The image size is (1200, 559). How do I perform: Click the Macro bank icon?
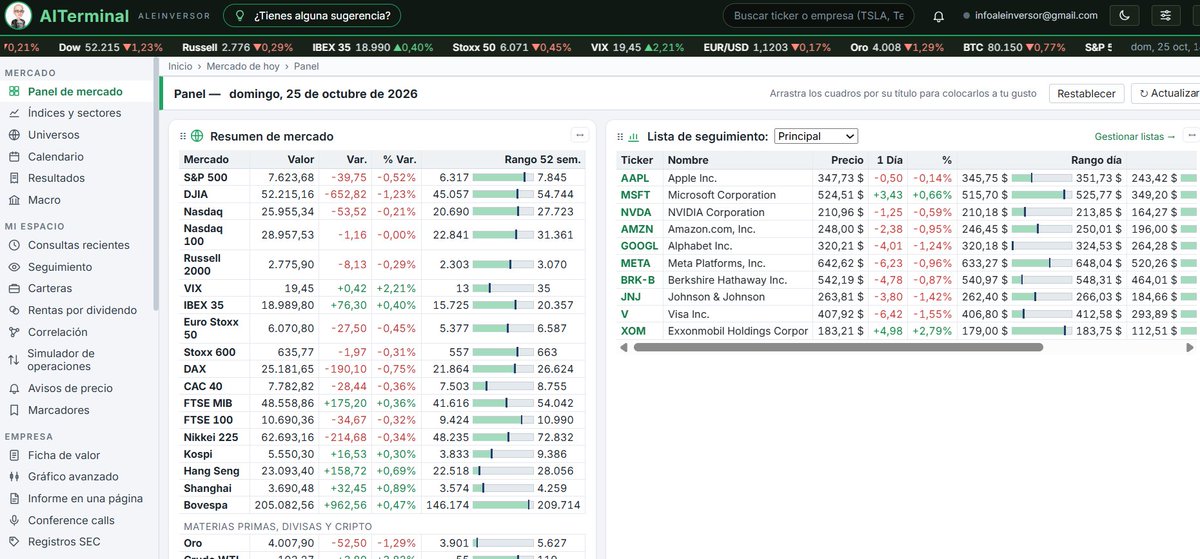pos(15,200)
